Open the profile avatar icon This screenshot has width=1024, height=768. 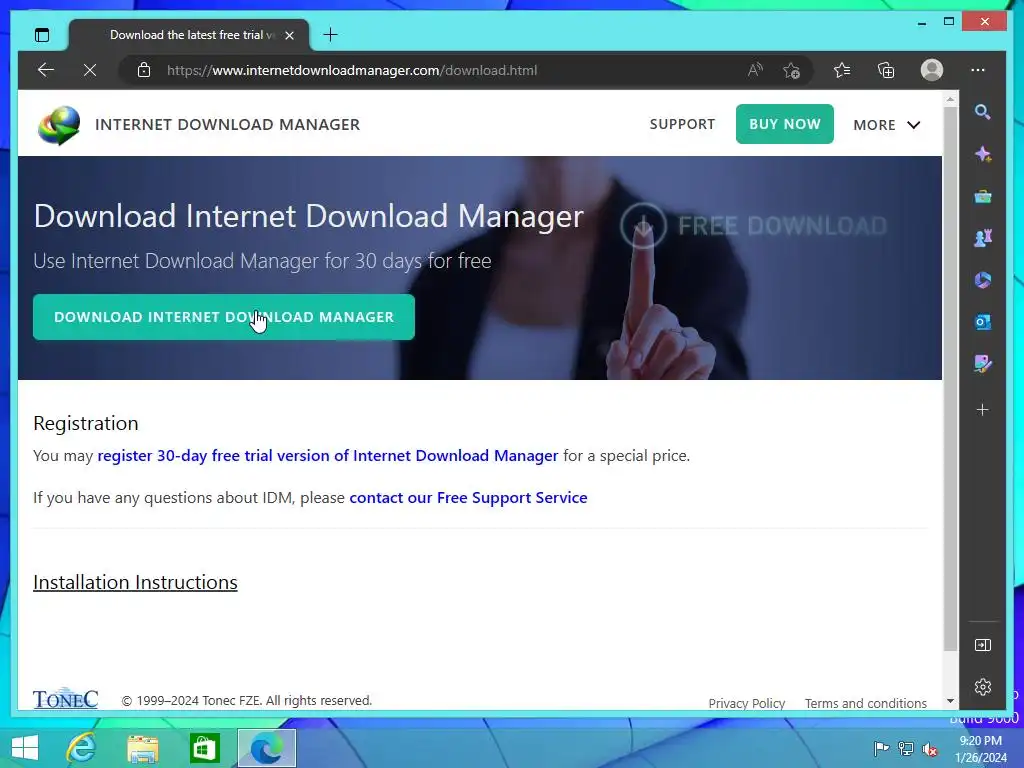click(x=932, y=70)
